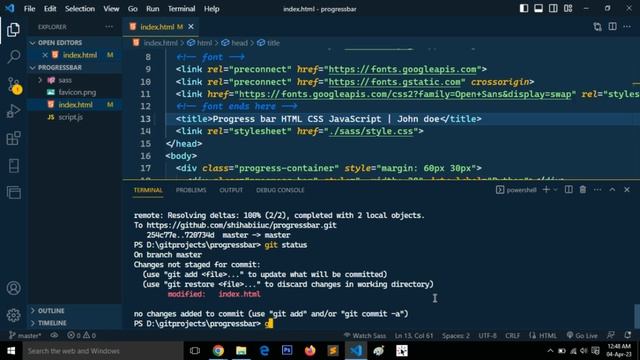Screen dimensions: 640x360
Task: Open the Edit menu
Action: (x=50, y=9)
